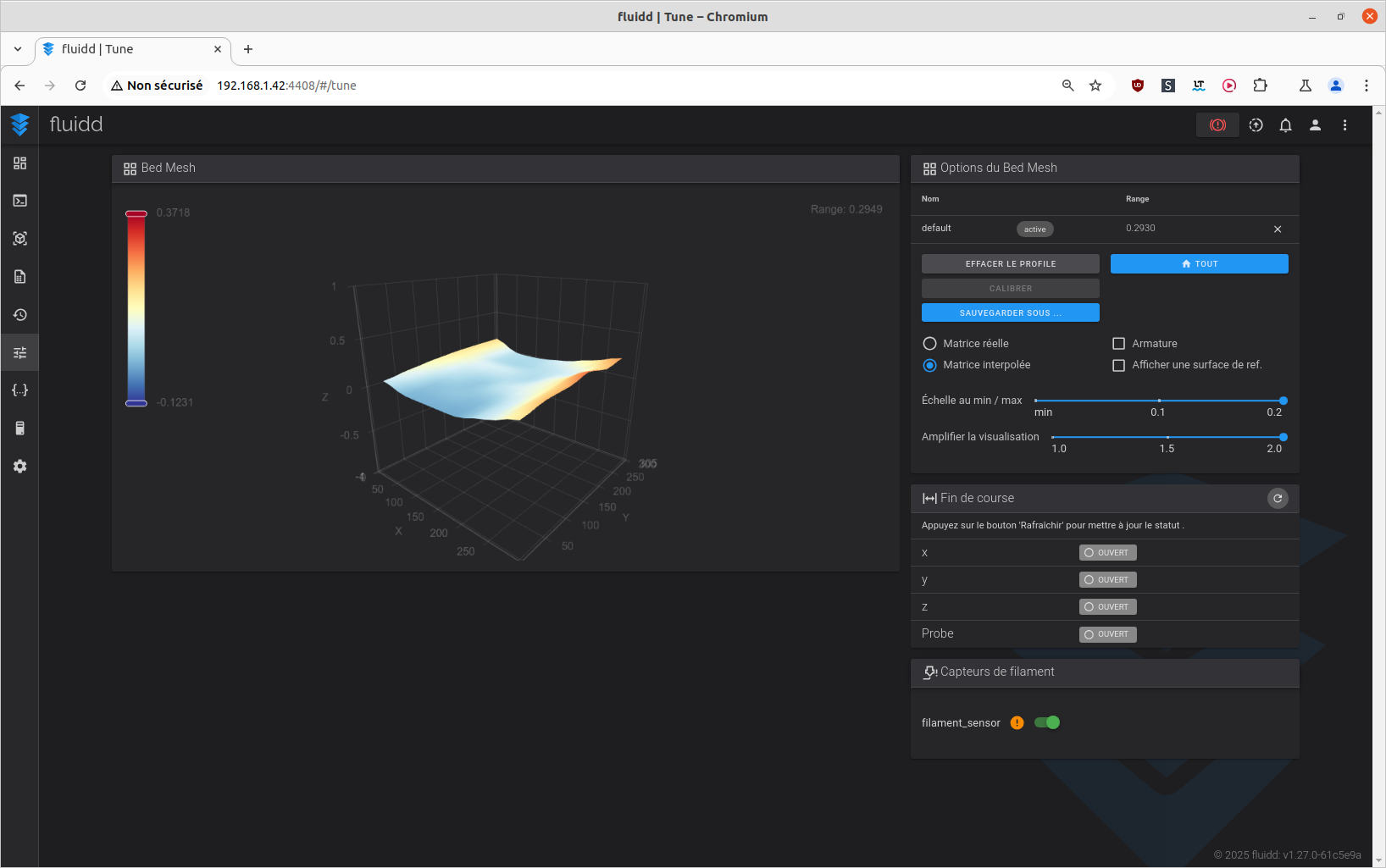Open the Dashboard sidebar icon

tap(19, 163)
